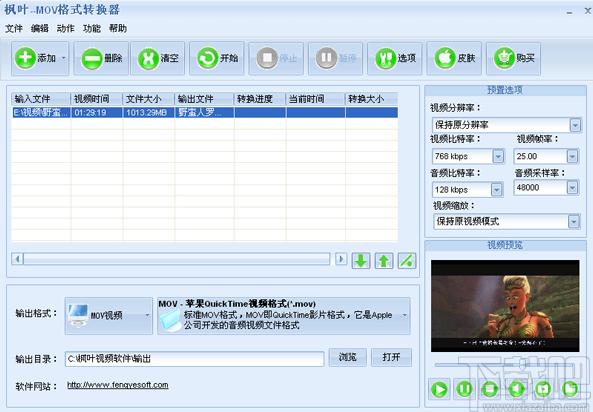Expand the MOV QuickTime format description dropdown
593x412 pixels.
(404, 316)
